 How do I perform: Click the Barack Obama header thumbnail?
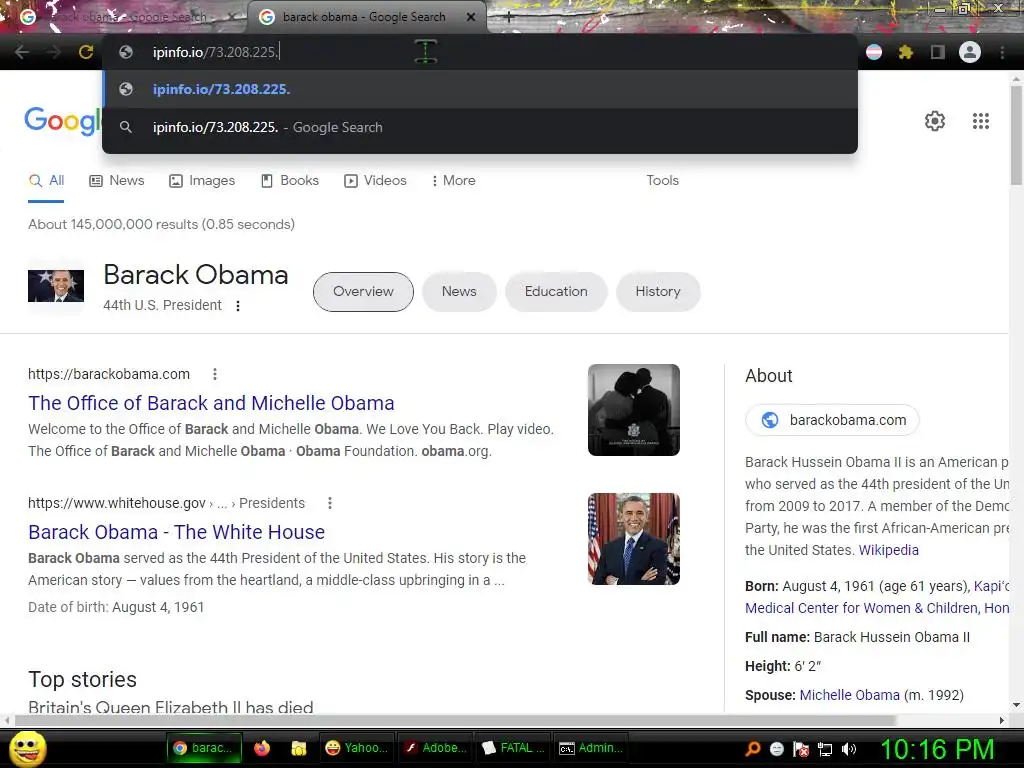tap(56, 286)
